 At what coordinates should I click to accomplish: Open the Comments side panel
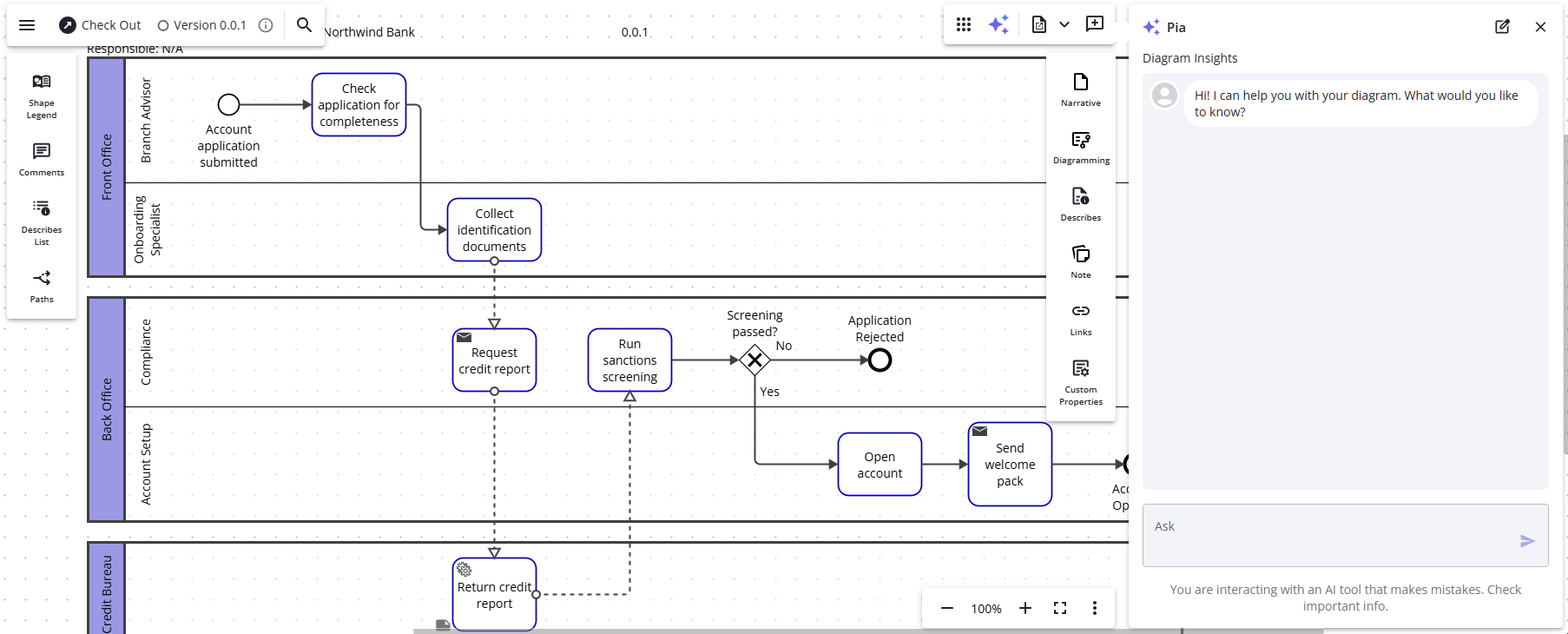(x=42, y=160)
